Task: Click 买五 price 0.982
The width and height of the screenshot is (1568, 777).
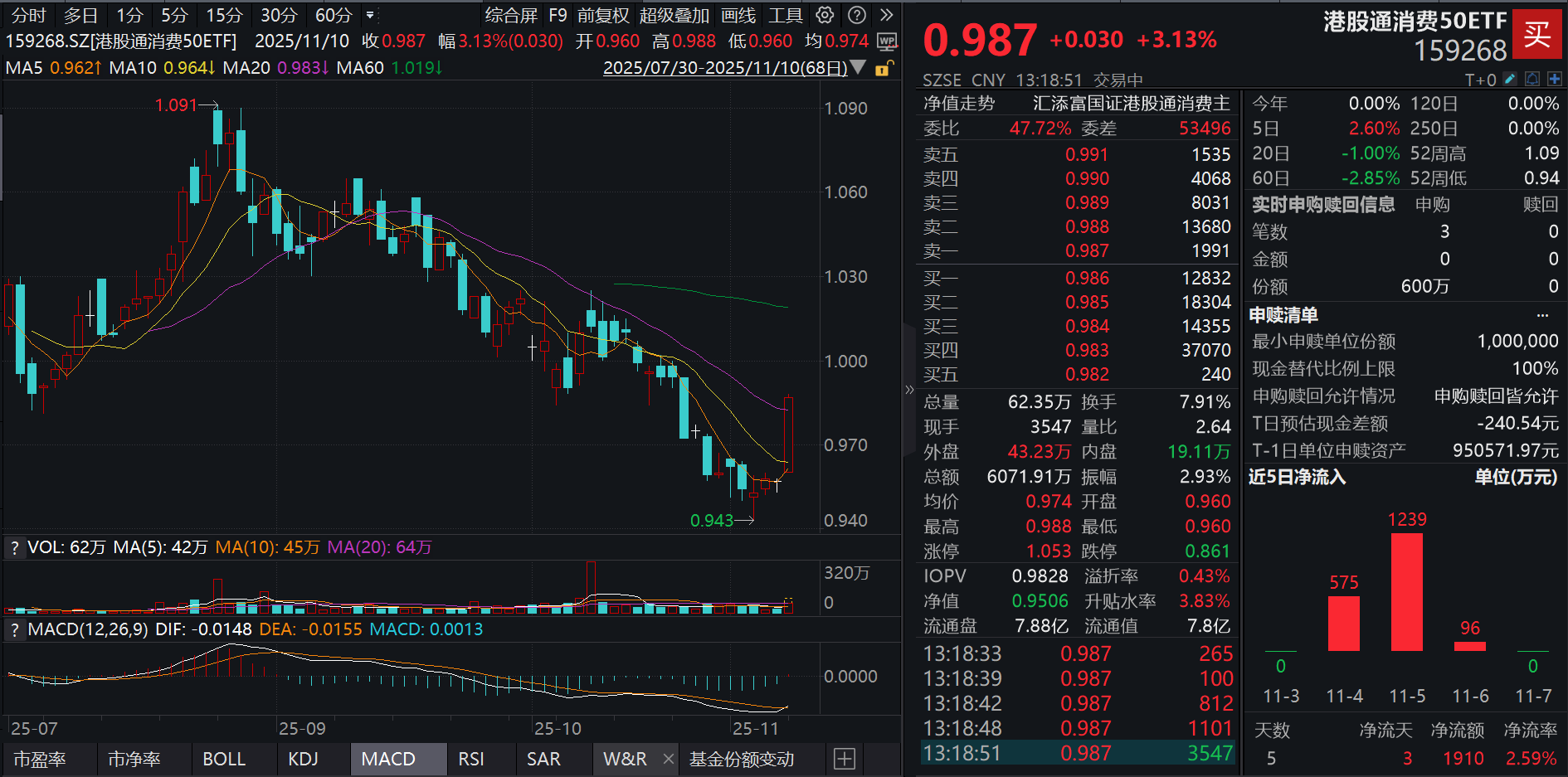Action: (x=1087, y=374)
